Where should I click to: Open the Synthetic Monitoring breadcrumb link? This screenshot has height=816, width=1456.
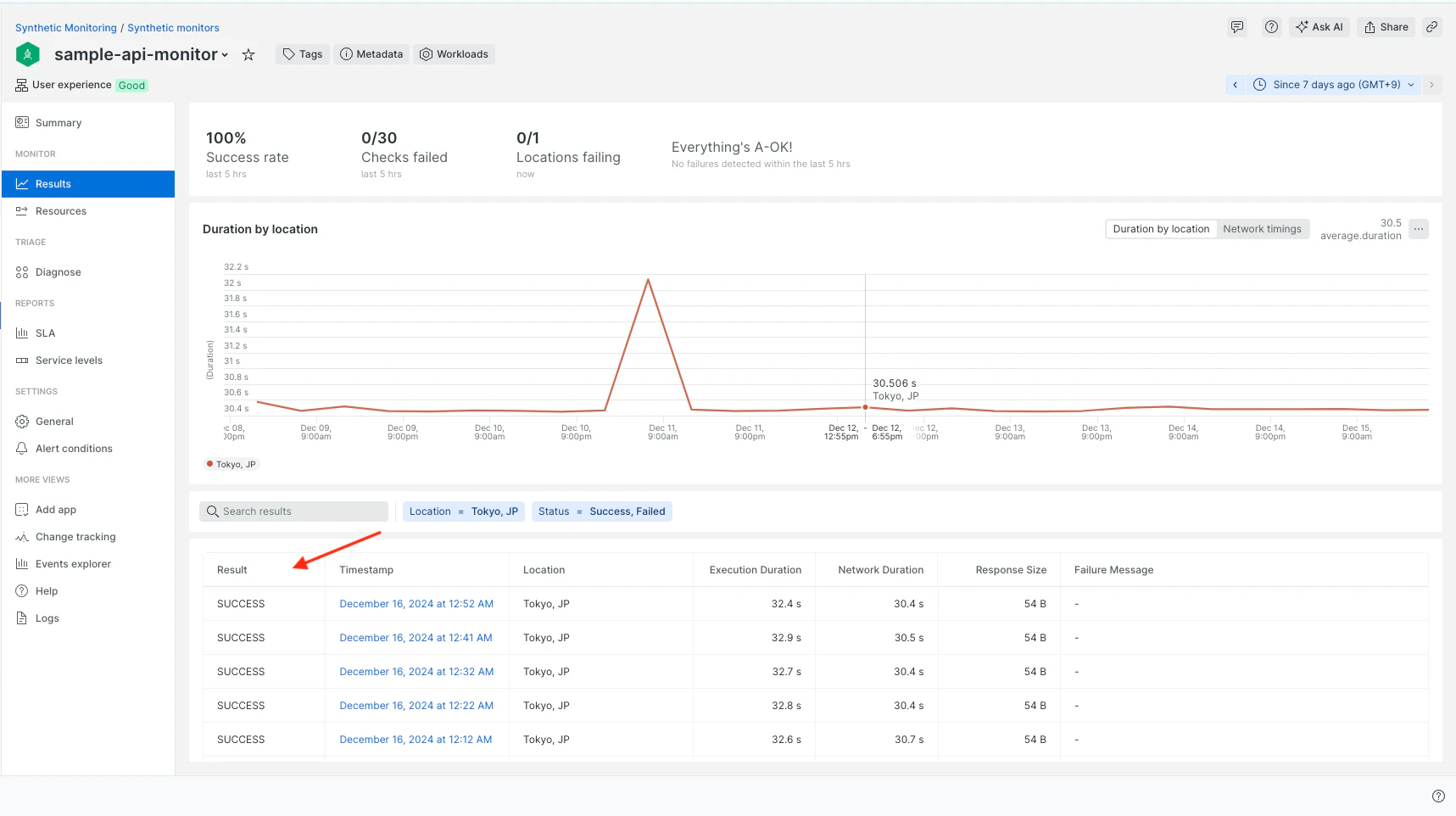pos(66,28)
